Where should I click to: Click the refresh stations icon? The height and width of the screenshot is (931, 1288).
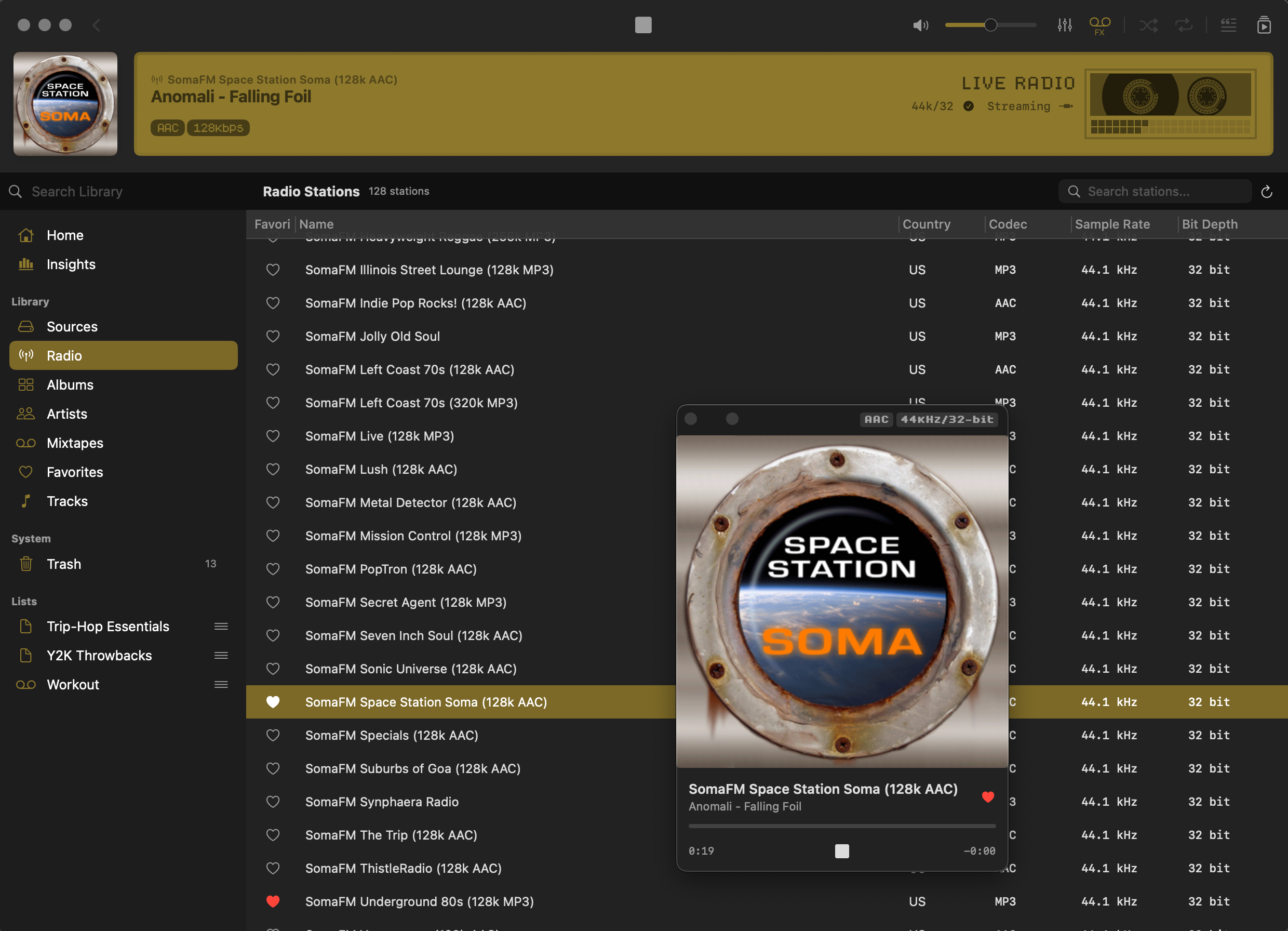point(1266,192)
